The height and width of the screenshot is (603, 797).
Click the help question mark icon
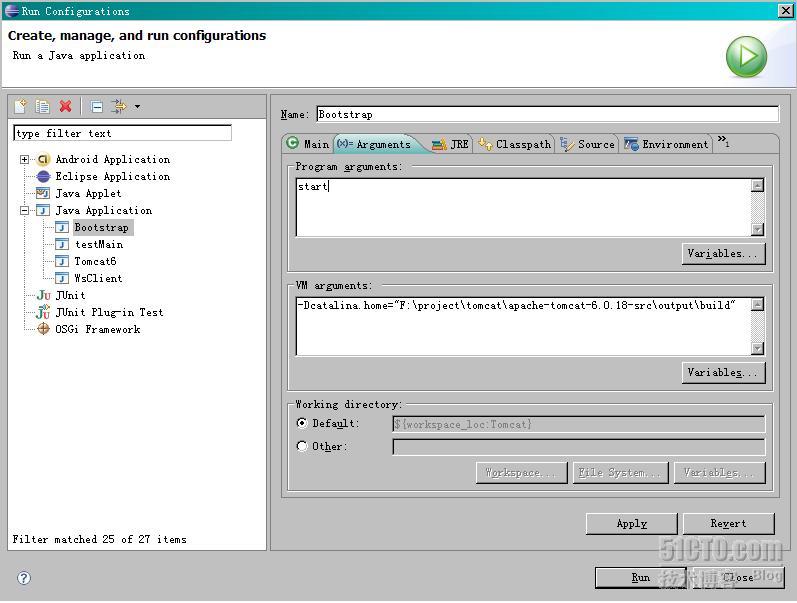24,577
